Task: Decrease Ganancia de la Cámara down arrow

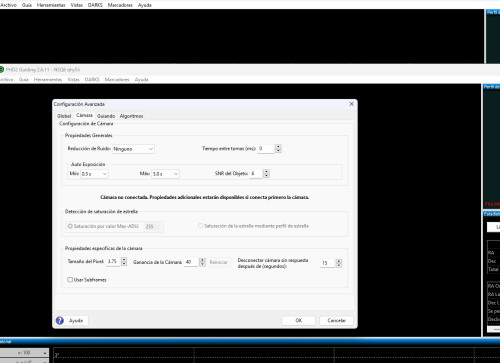Action: (x=202, y=264)
